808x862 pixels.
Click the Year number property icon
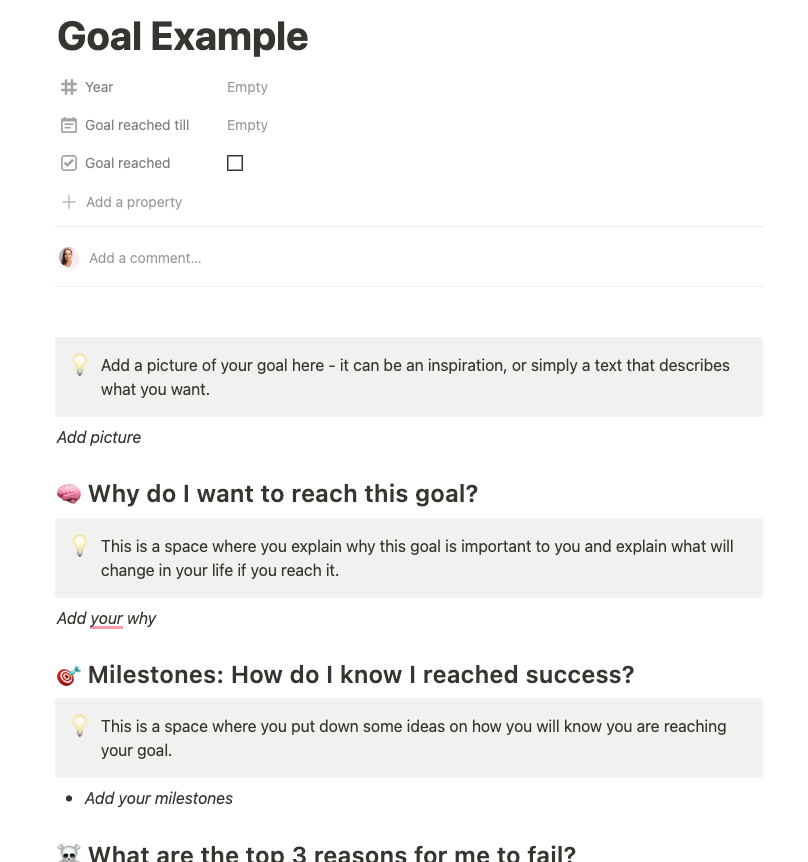click(69, 87)
